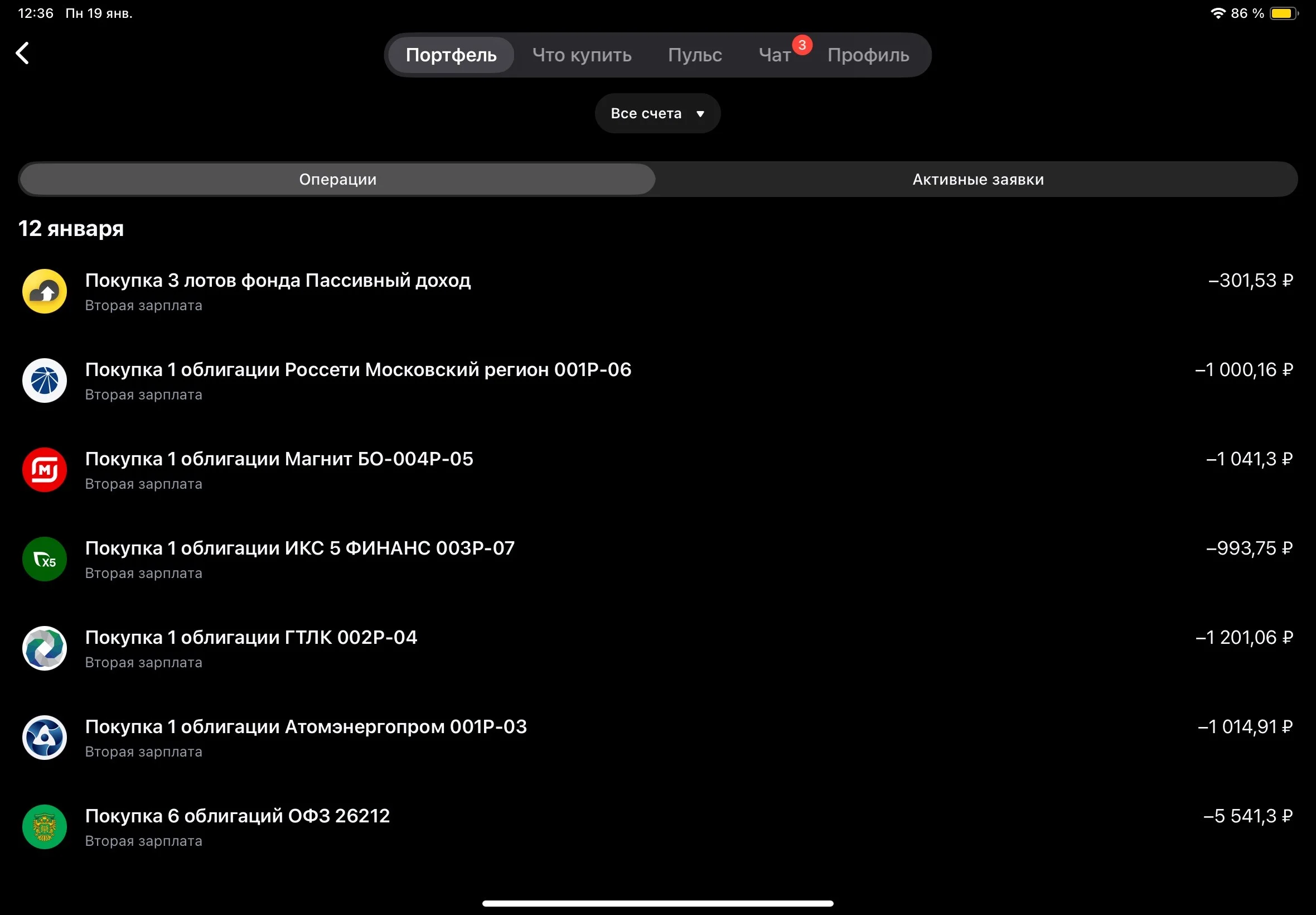Open the Что купить tab
The width and height of the screenshot is (1316, 915).
point(582,55)
